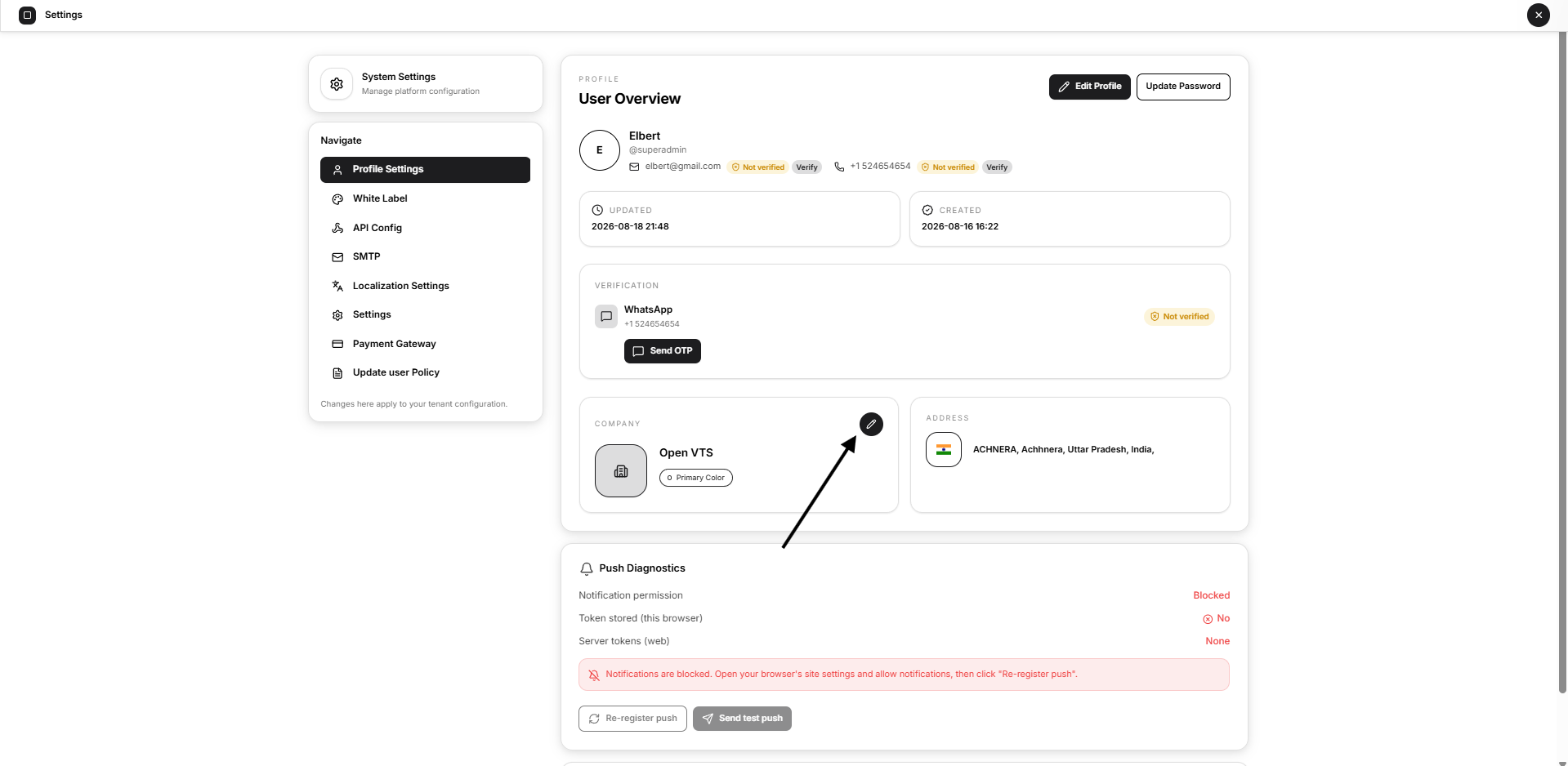Click Verify next to the email address

pyautogui.click(x=806, y=167)
